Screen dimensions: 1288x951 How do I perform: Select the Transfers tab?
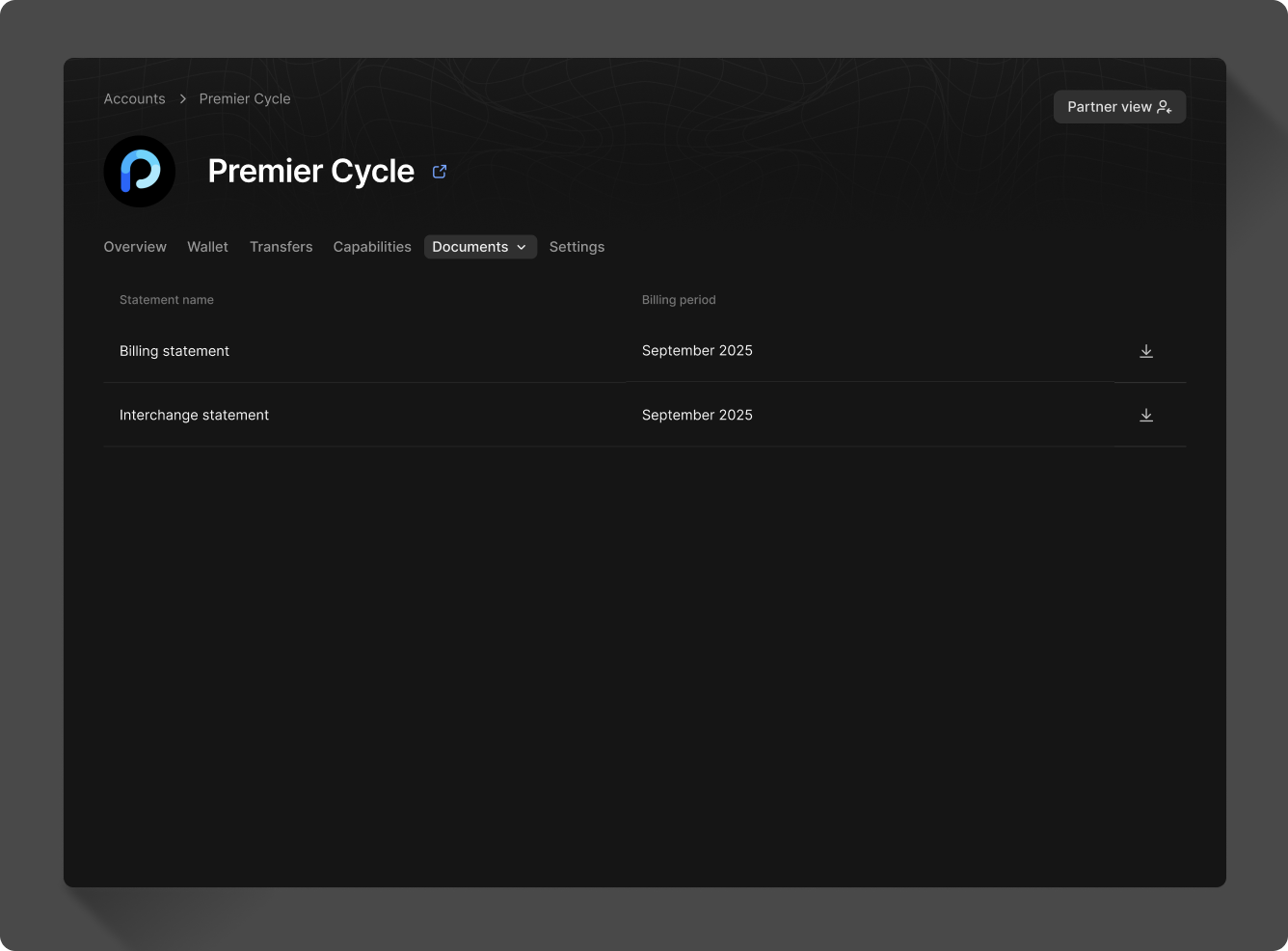point(281,247)
